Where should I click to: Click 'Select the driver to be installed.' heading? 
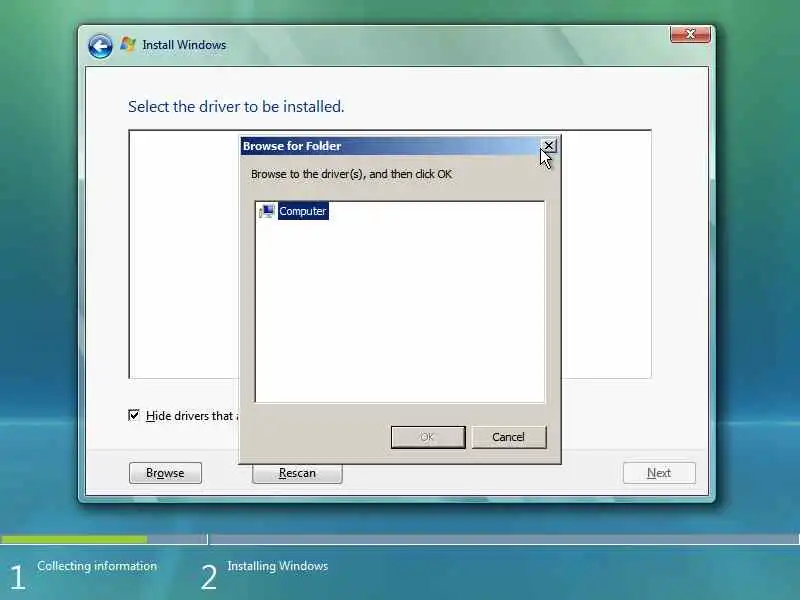click(236, 107)
